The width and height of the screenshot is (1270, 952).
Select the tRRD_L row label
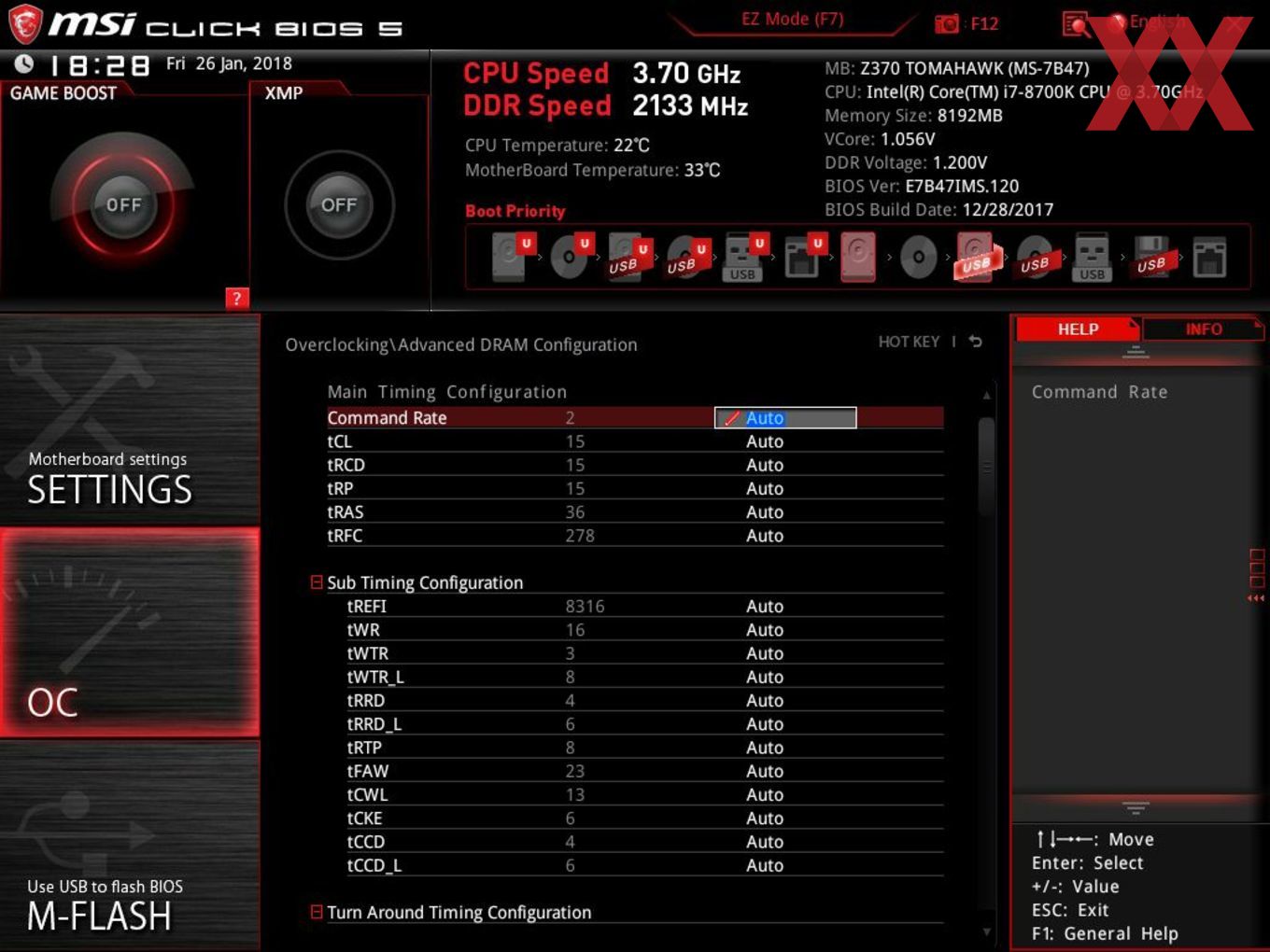coord(374,724)
